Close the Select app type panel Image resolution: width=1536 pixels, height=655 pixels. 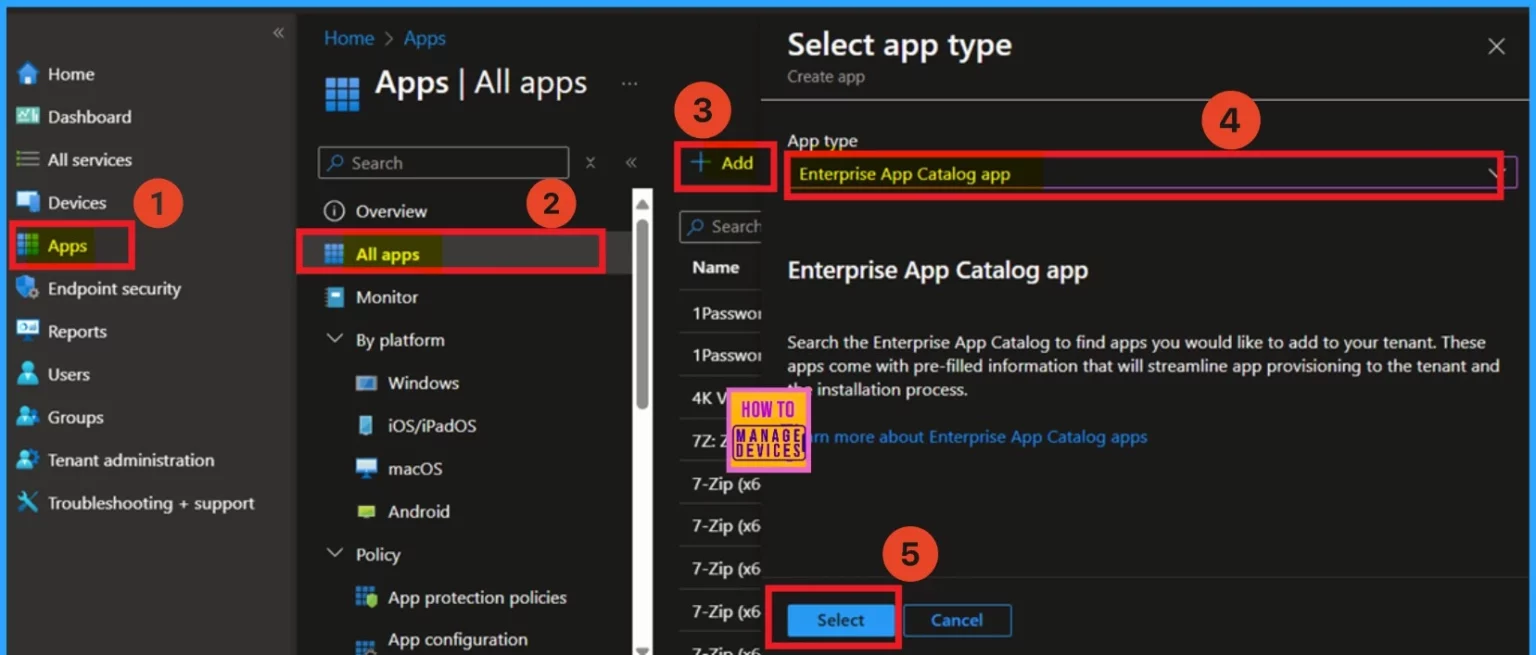[1496, 46]
